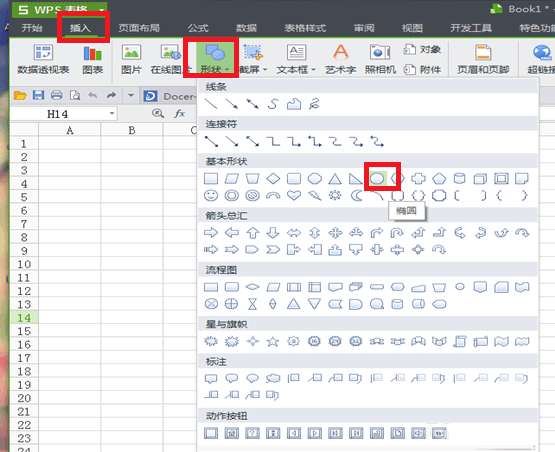Viewport: 555px width, 452px height.
Task: Save the workbook with the disk icon
Action: 38,95
